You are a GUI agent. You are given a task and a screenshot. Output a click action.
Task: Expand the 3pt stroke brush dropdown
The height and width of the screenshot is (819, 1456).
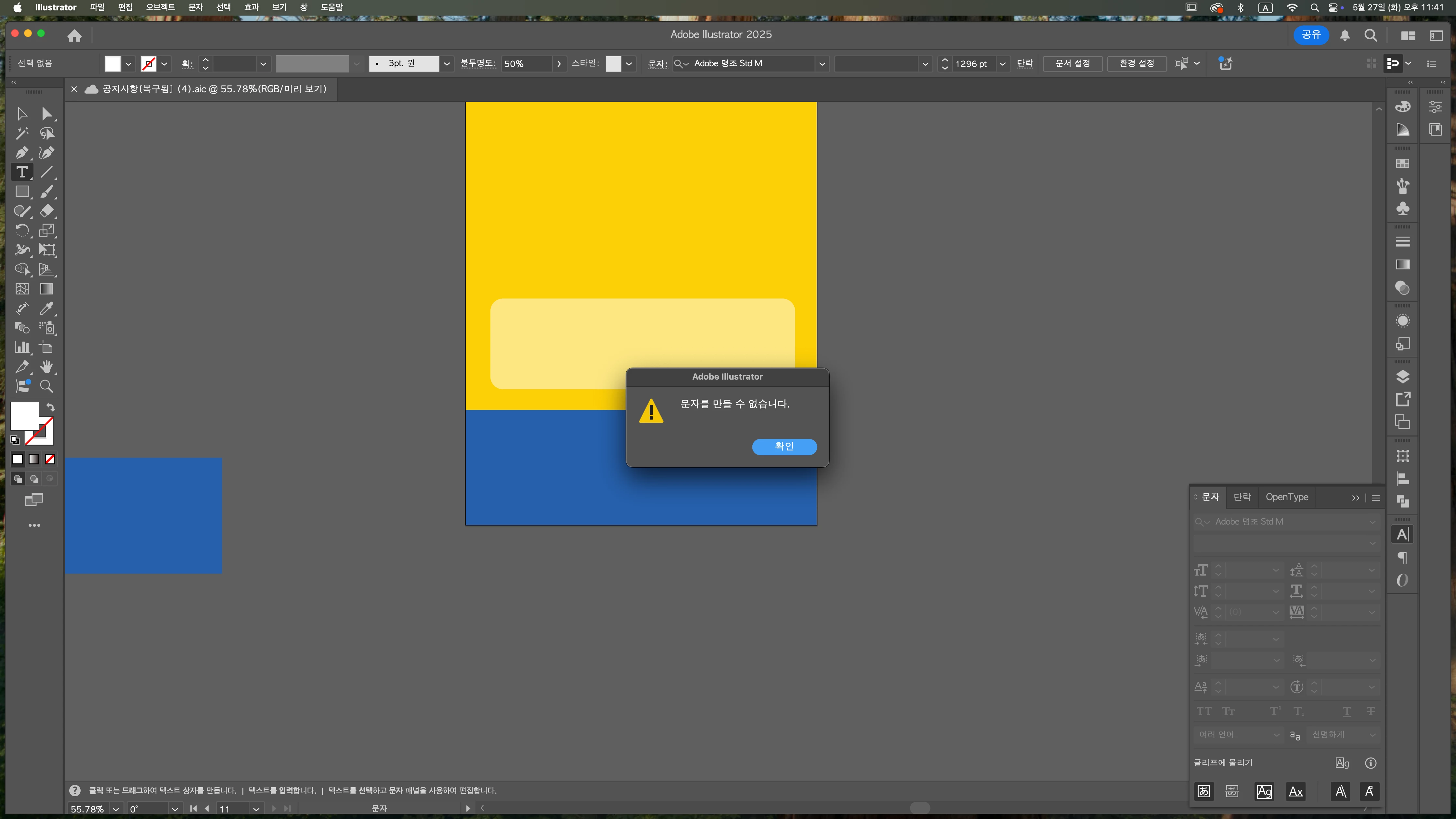point(447,63)
